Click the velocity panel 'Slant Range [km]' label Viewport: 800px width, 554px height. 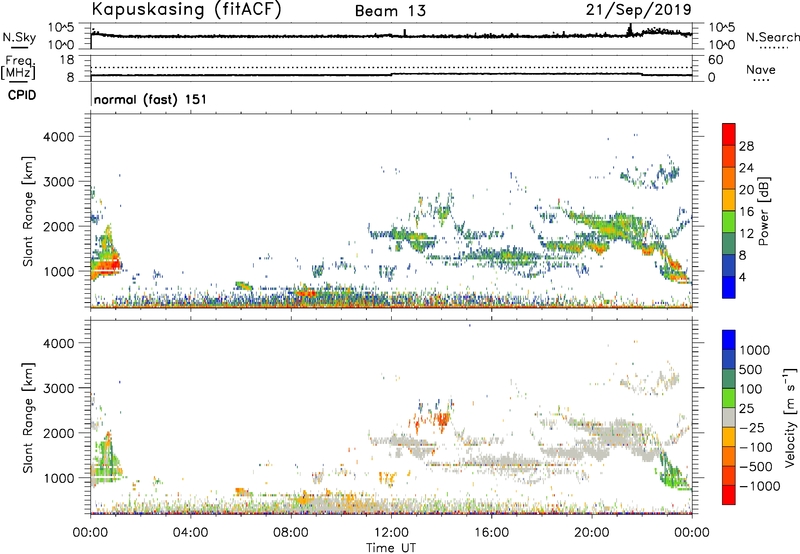click(28, 418)
